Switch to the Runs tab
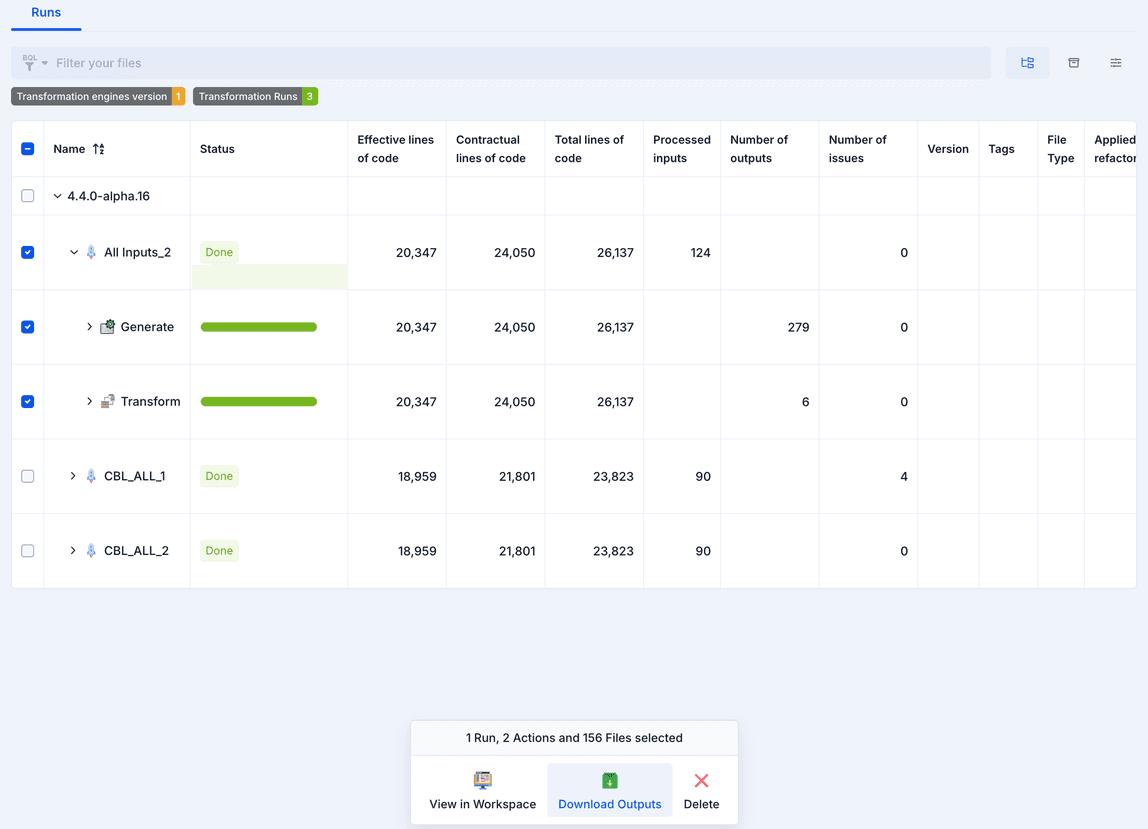This screenshot has width=1148, height=829. (44, 14)
